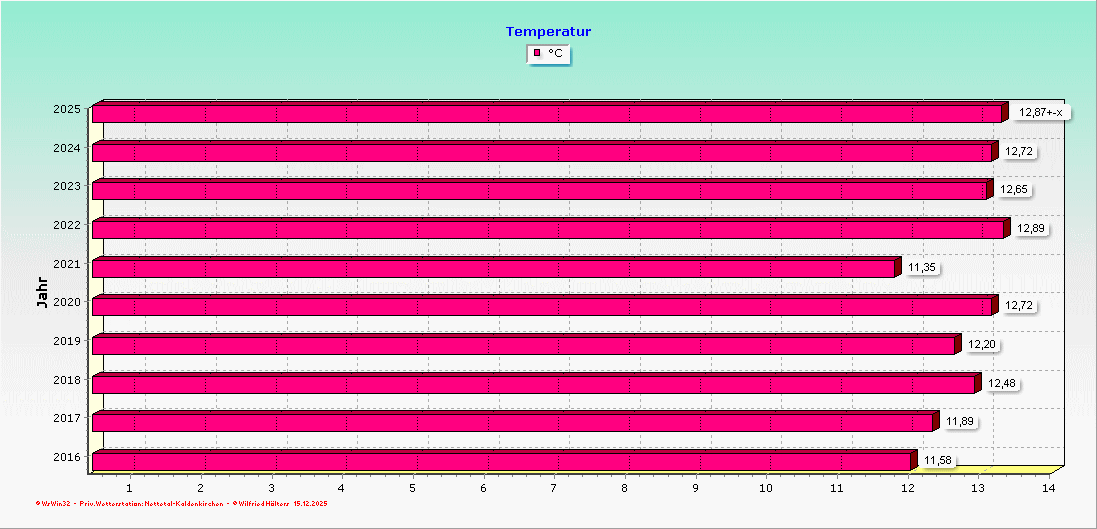Screen dimensions: 1097x529
Task: Click the 12,20 value label
Action: point(982,344)
